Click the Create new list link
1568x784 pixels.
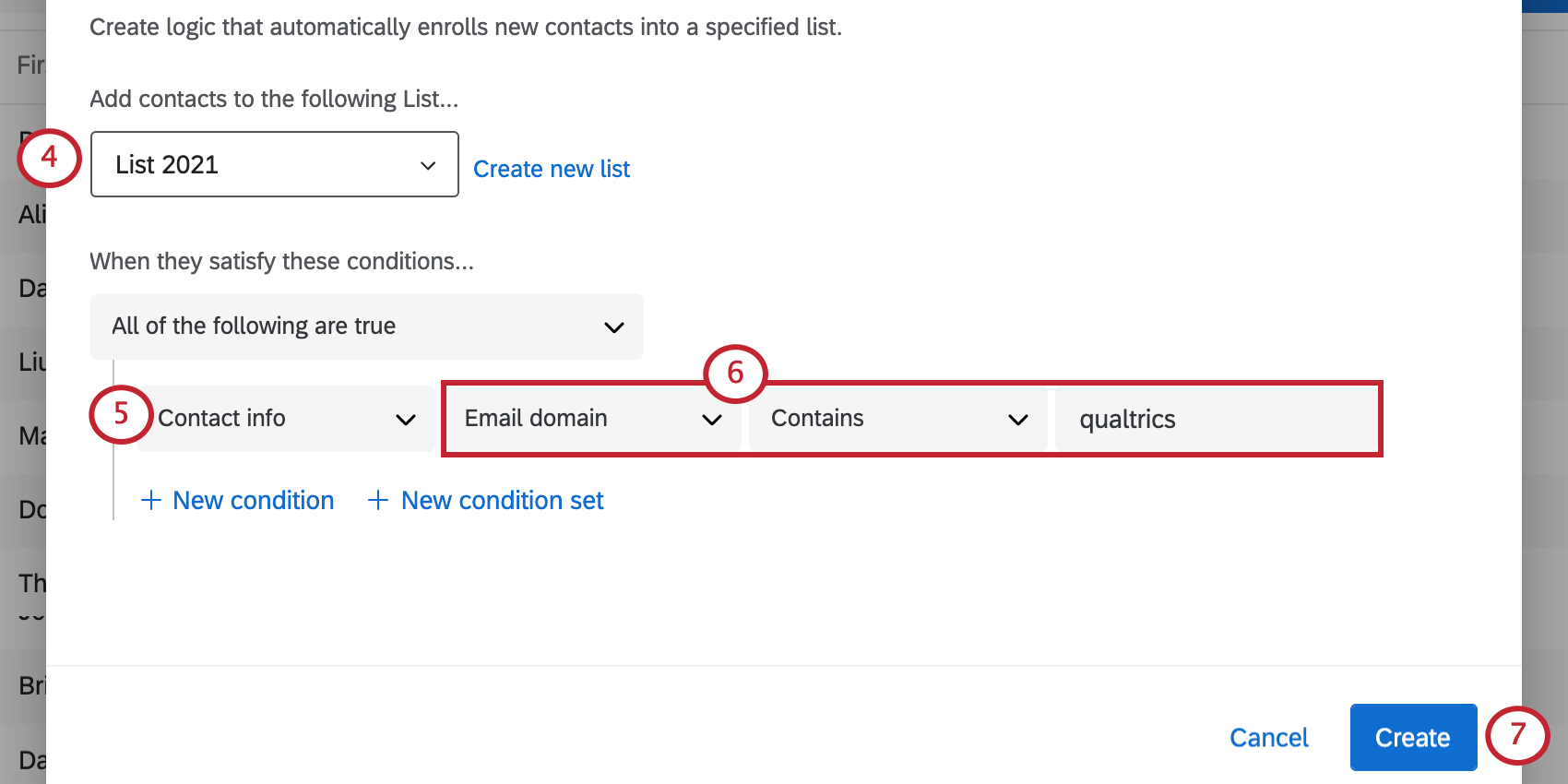552,169
